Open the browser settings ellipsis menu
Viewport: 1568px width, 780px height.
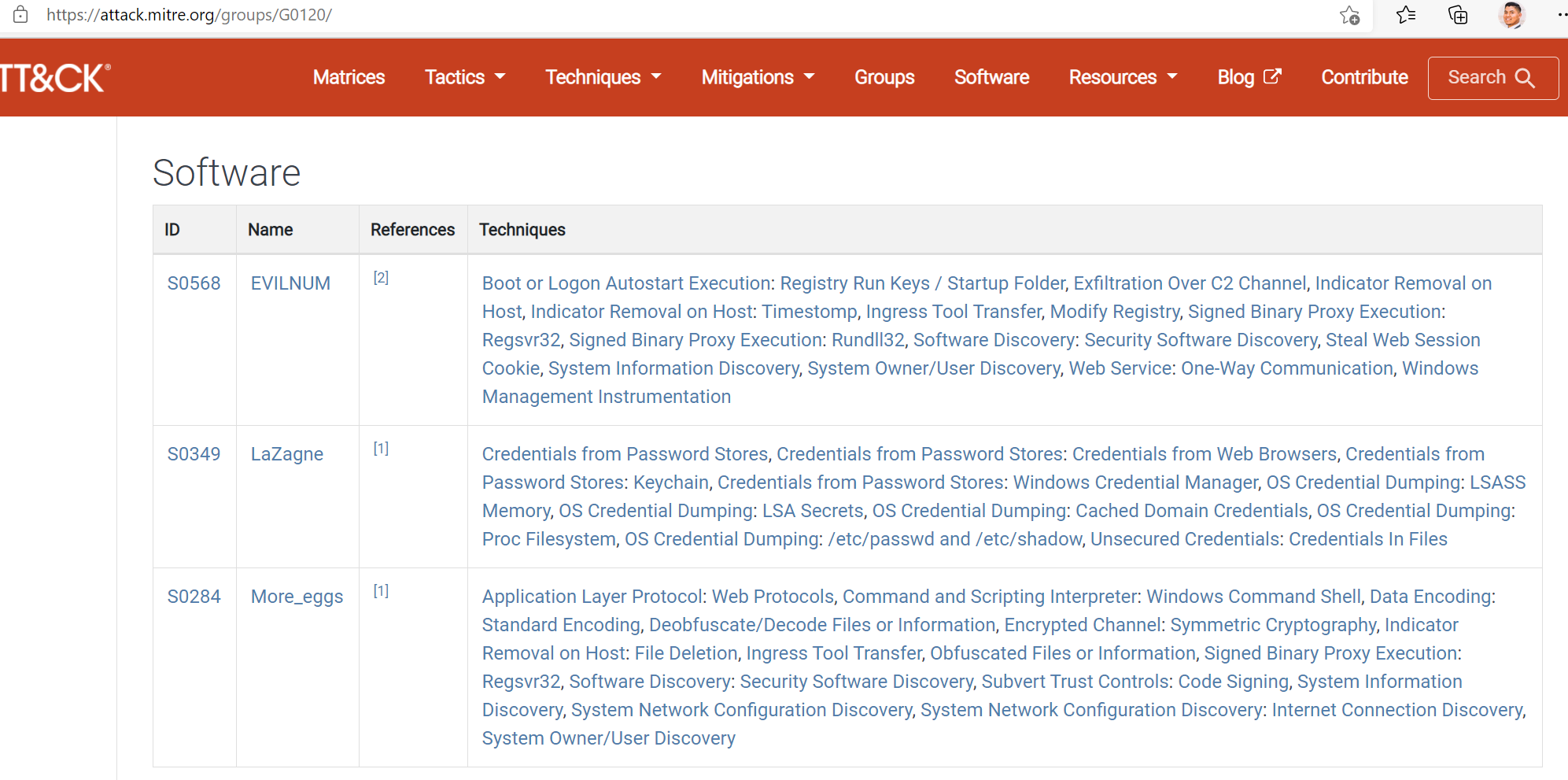click(x=1561, y=16)
